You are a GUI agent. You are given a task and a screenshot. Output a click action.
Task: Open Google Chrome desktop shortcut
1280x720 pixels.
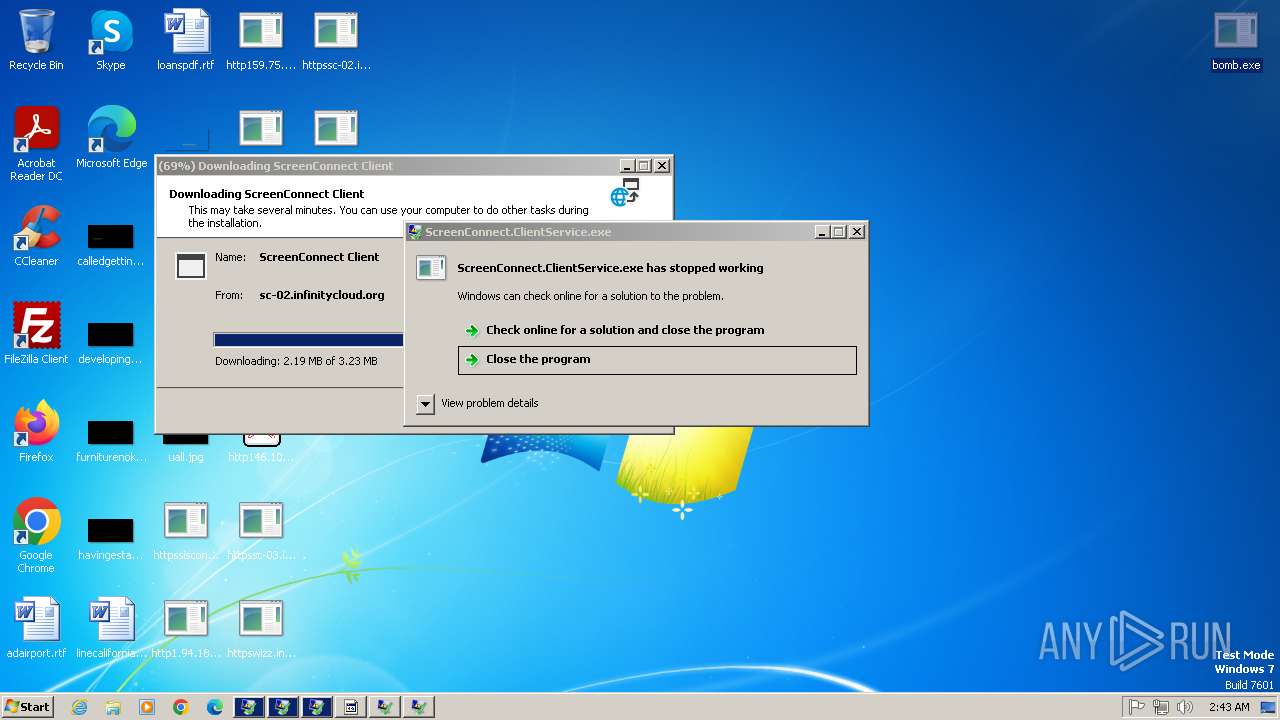pos(36,536)
